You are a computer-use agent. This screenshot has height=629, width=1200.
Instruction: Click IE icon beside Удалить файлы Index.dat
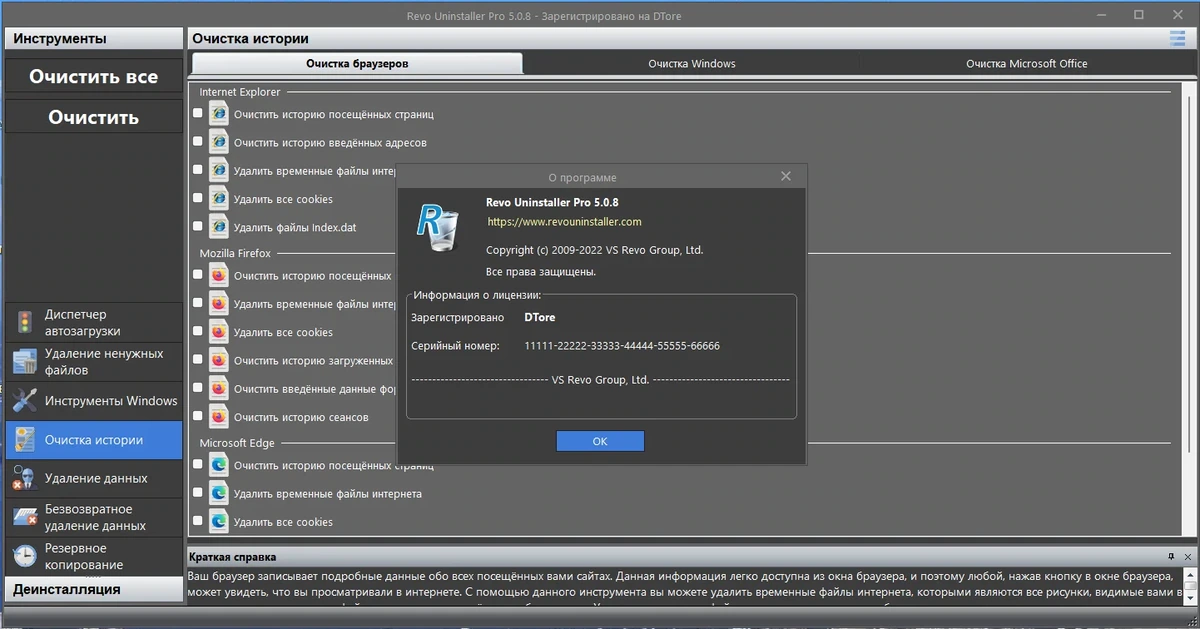coord(218,227)
